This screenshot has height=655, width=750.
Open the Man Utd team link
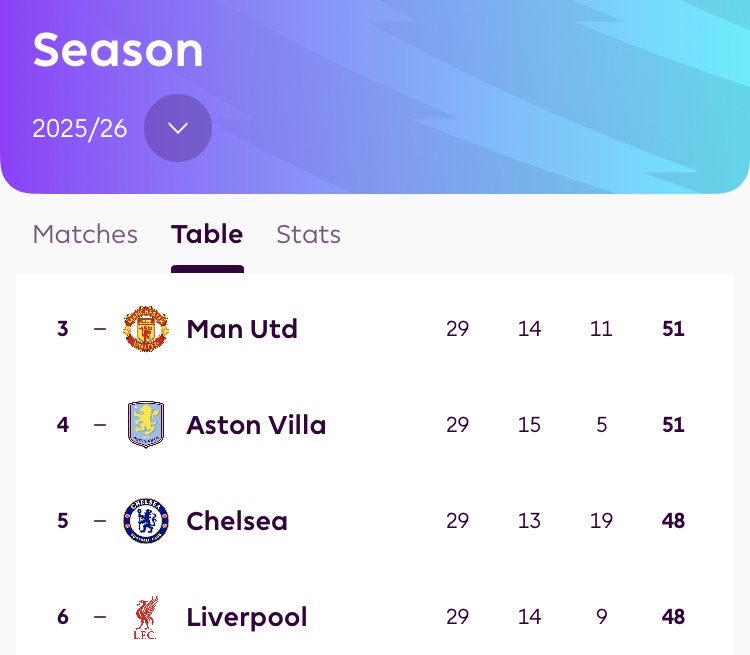click(242, 329)
